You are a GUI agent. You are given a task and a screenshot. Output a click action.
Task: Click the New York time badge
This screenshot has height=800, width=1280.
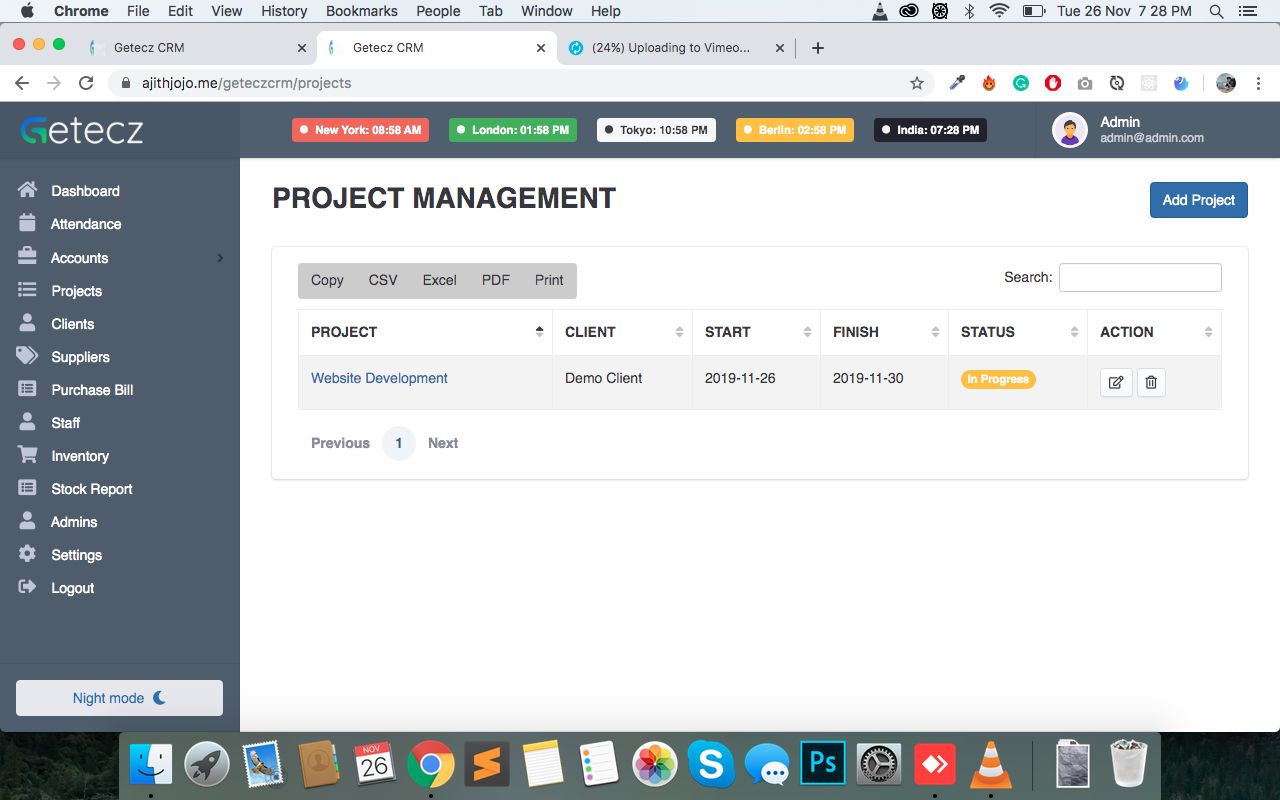pos(360,130)
